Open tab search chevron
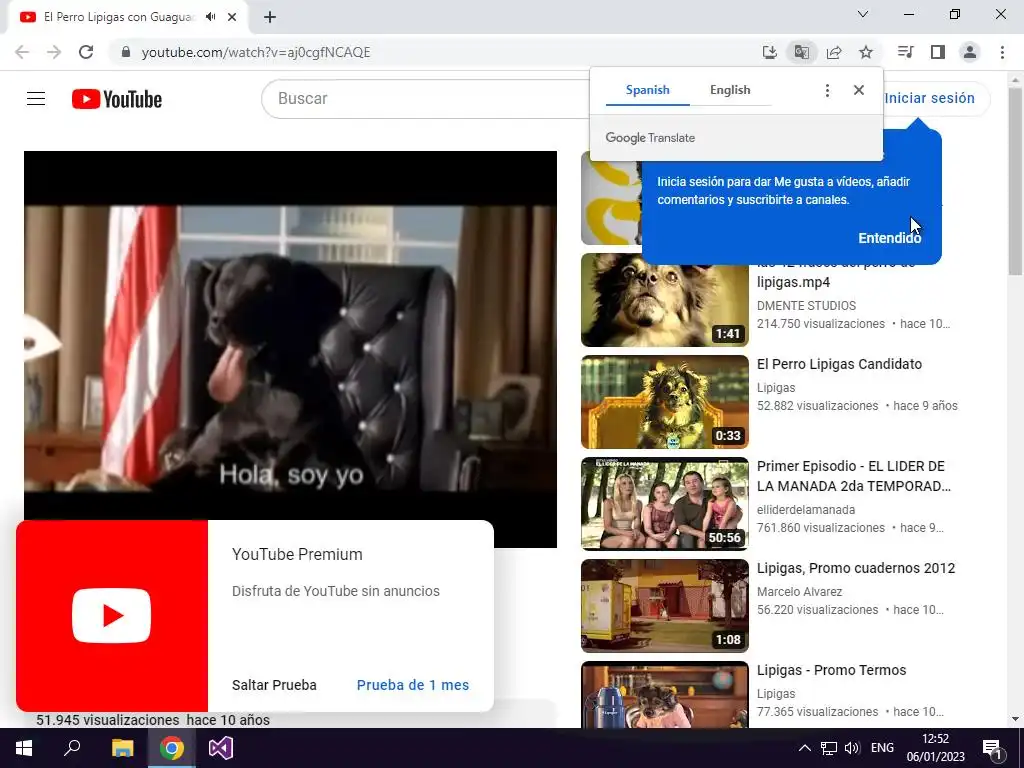1024x768 pixels. pyautogui.click(x=863, y=14)
